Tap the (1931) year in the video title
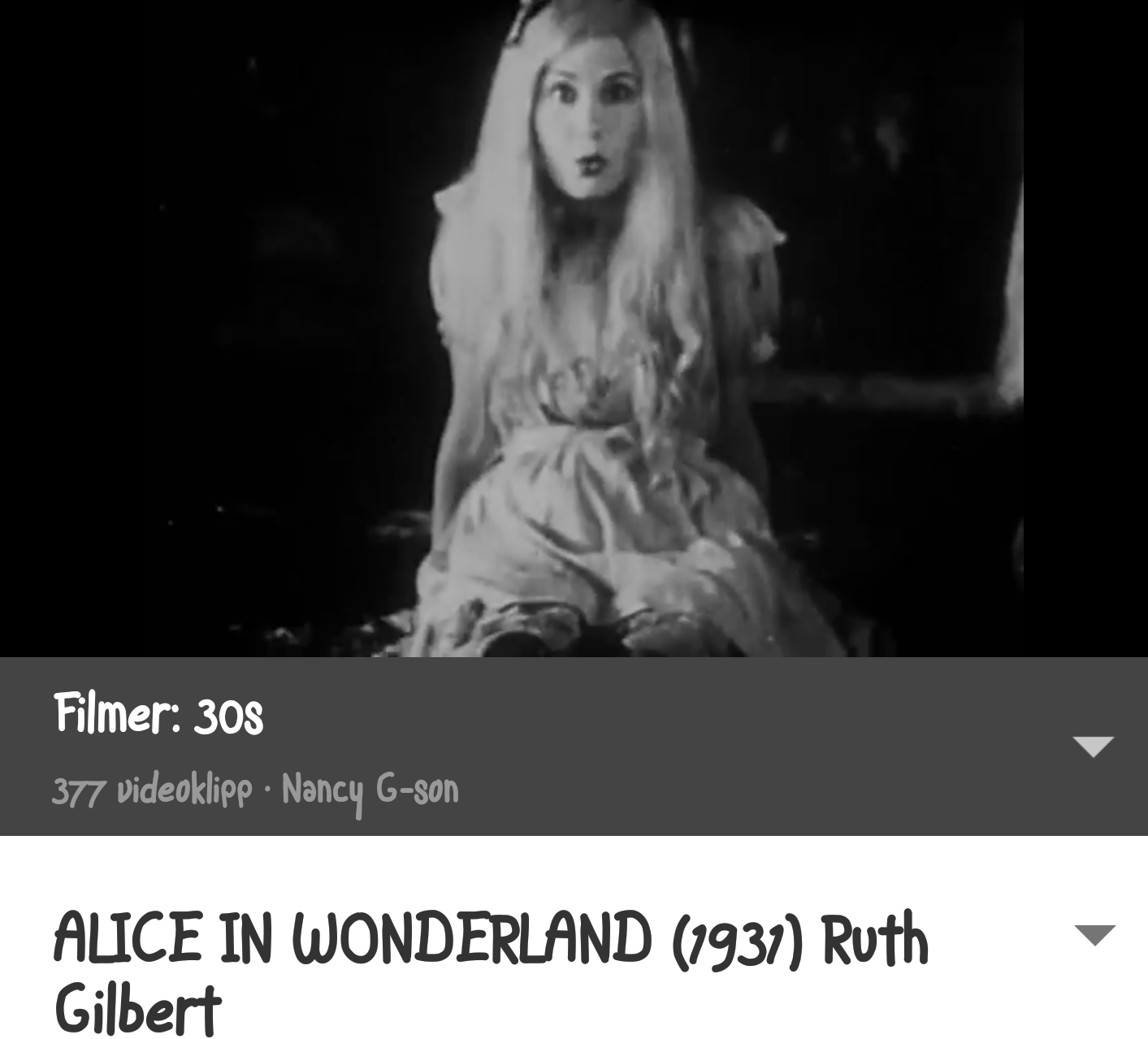The height and width of the screenshot is (1039, 1148). 737,939
